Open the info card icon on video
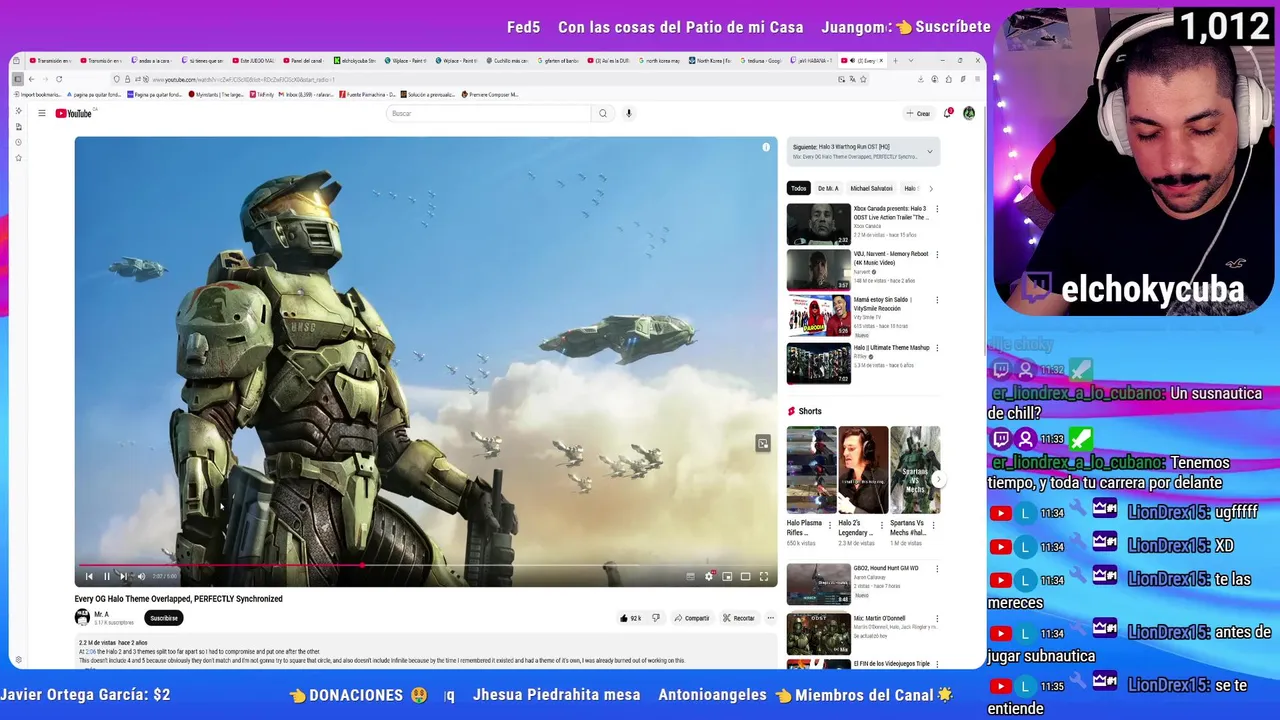The image size is (1280, 720). pyautogui.click(x=766, y=147)
